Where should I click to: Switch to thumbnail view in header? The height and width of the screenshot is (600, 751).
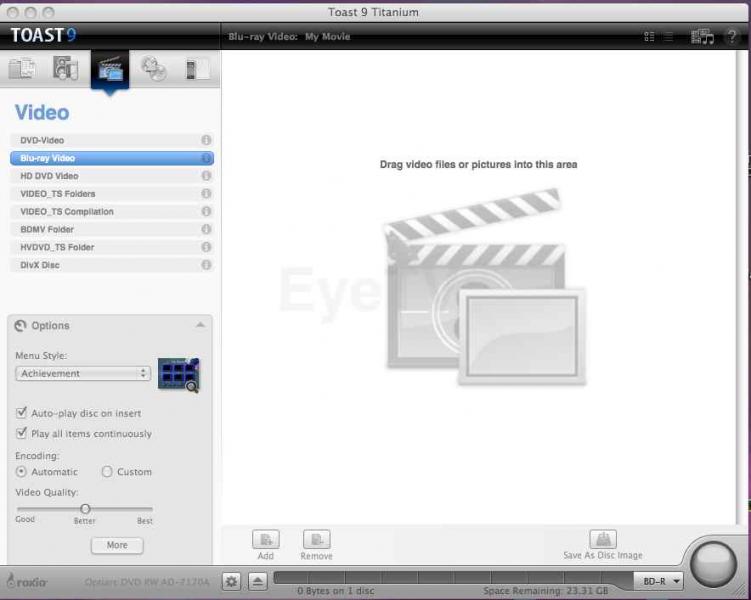(x=649, y=37)
